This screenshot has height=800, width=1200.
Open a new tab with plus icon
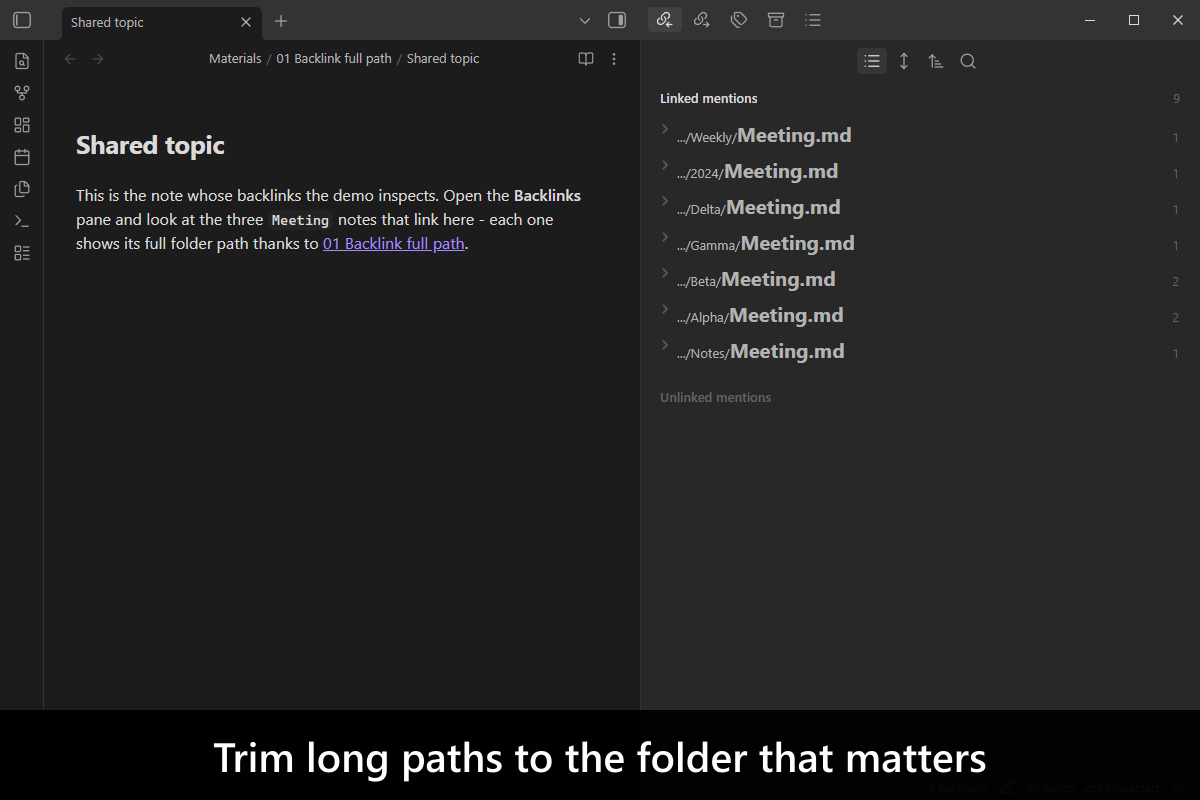click(281, 21)
